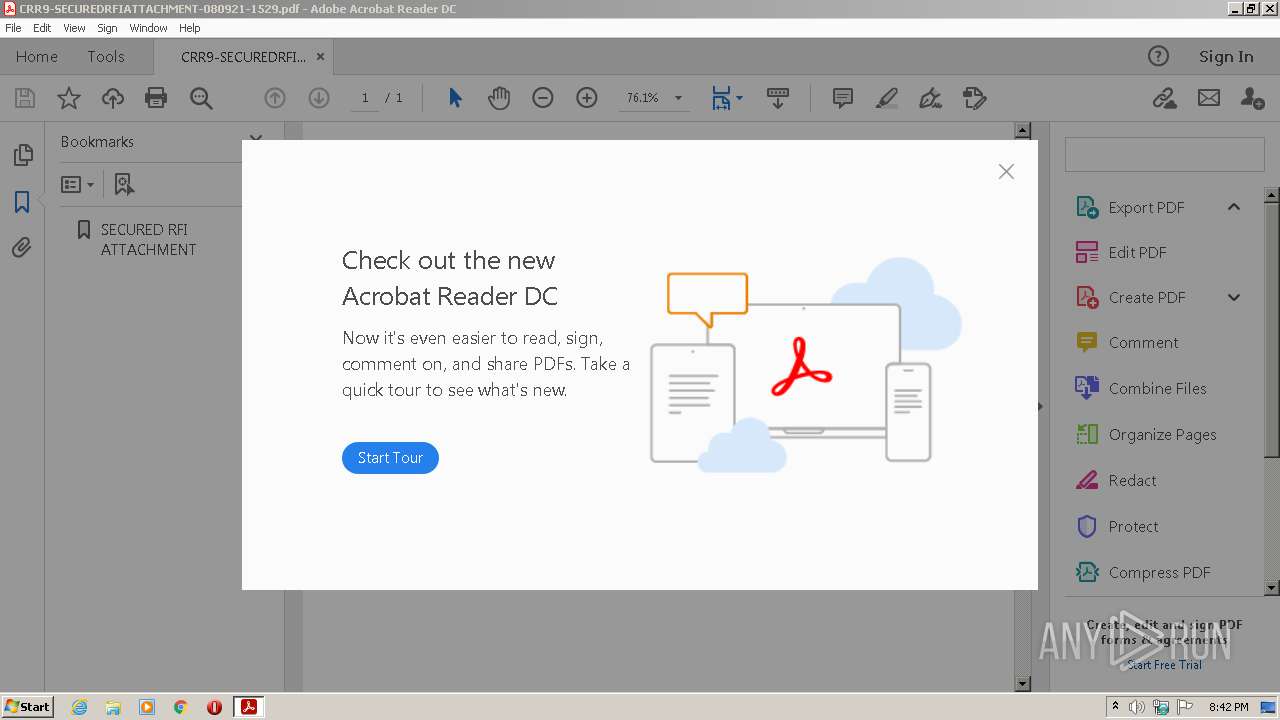Open the SECURED RFI ATTACHMENT bookmark
This screenshot has width=1280, height=720.
point(148,240)
